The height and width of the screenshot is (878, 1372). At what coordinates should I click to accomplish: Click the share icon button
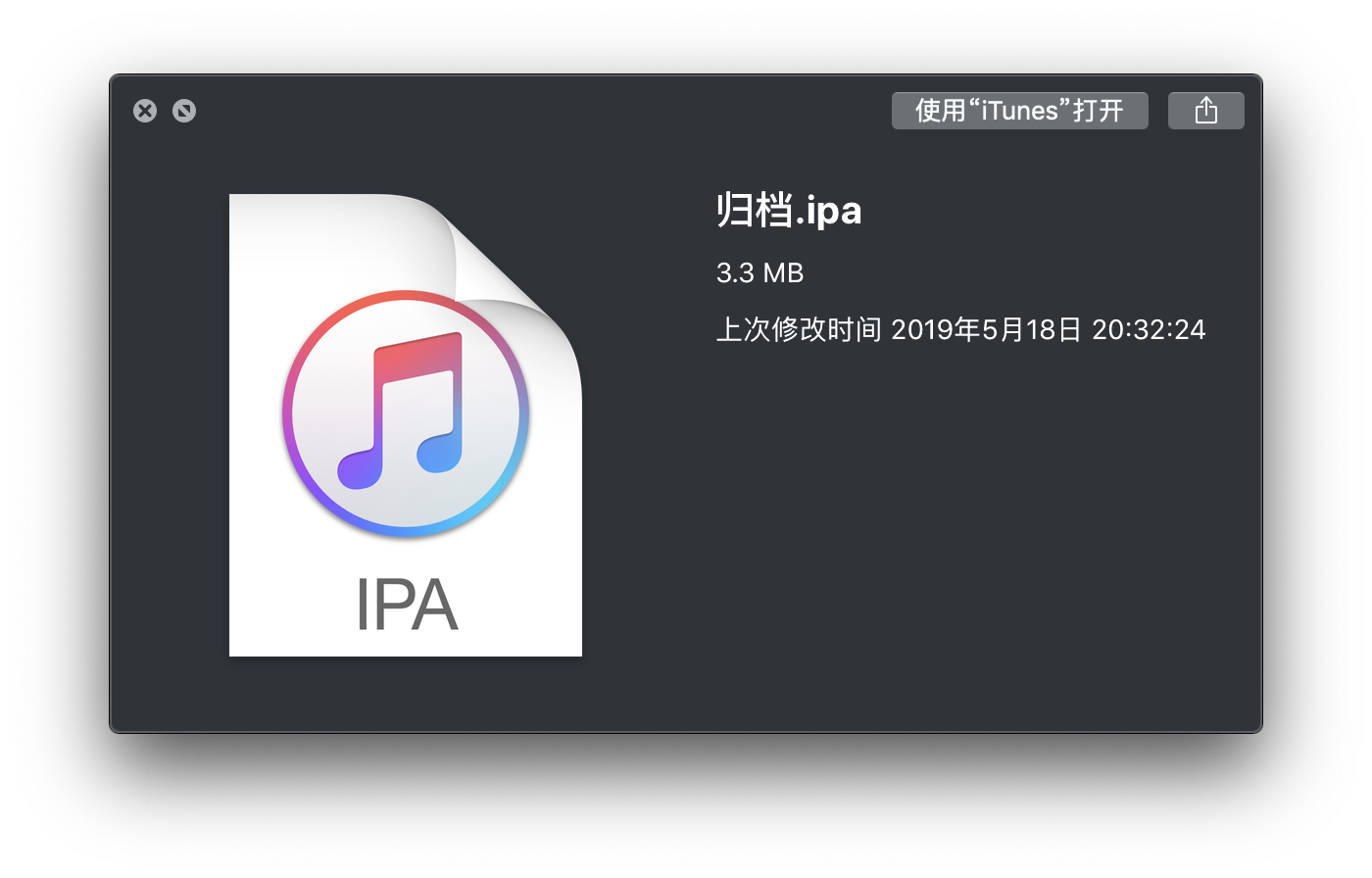(x=1205, y=111)
